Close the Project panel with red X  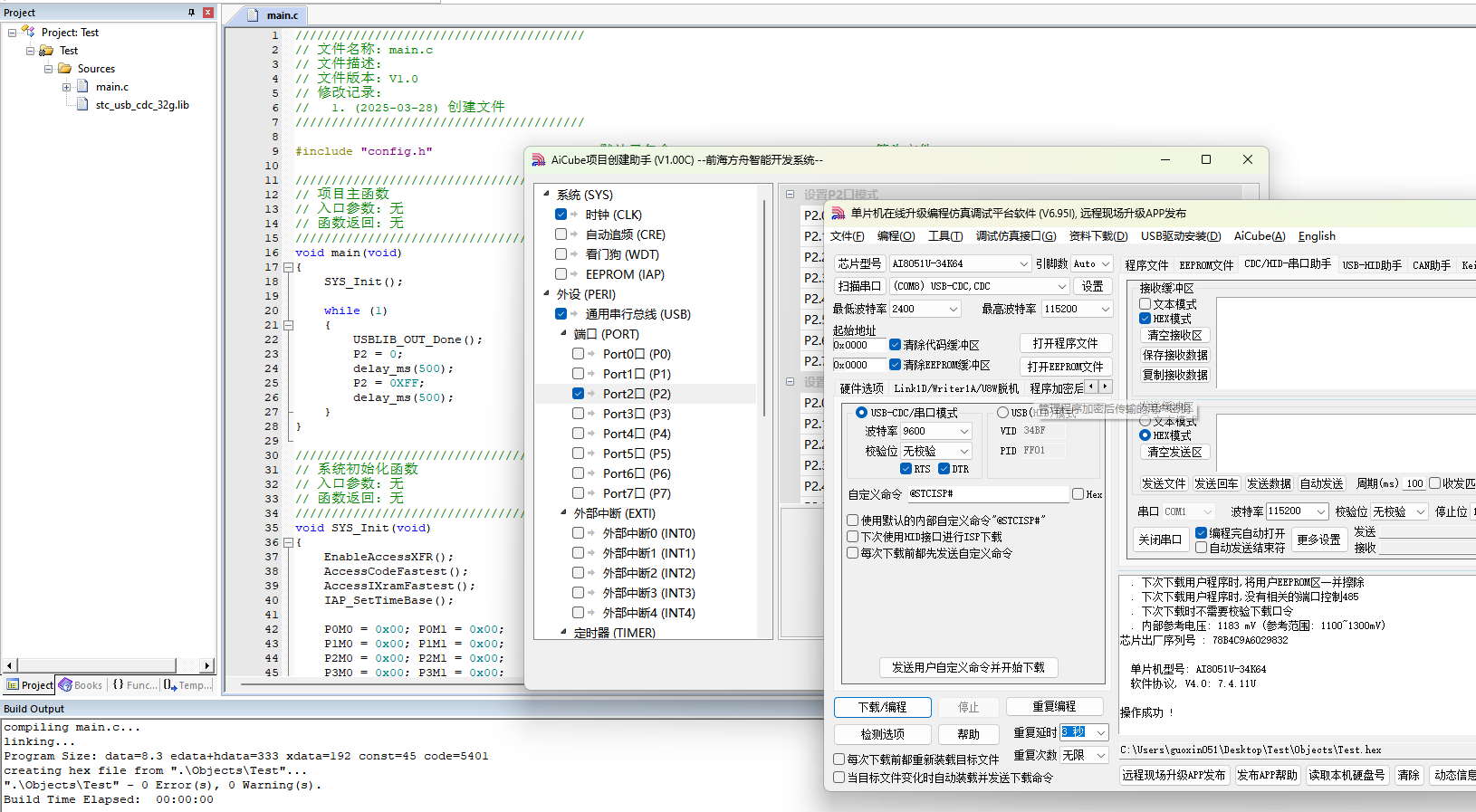point(207,13)
